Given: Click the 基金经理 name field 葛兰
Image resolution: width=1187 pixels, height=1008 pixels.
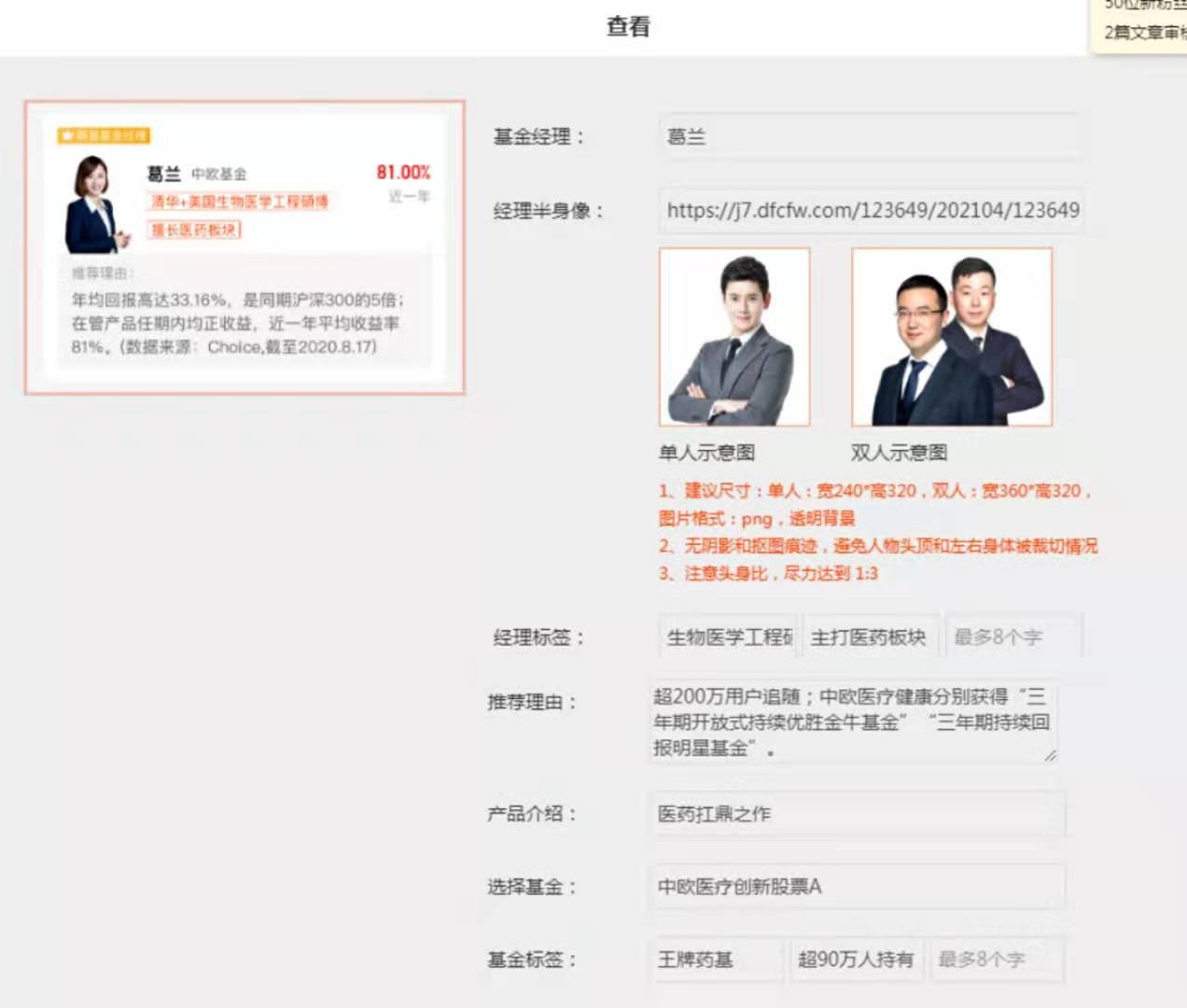Looking at the screenshot, I should (869, 137).
